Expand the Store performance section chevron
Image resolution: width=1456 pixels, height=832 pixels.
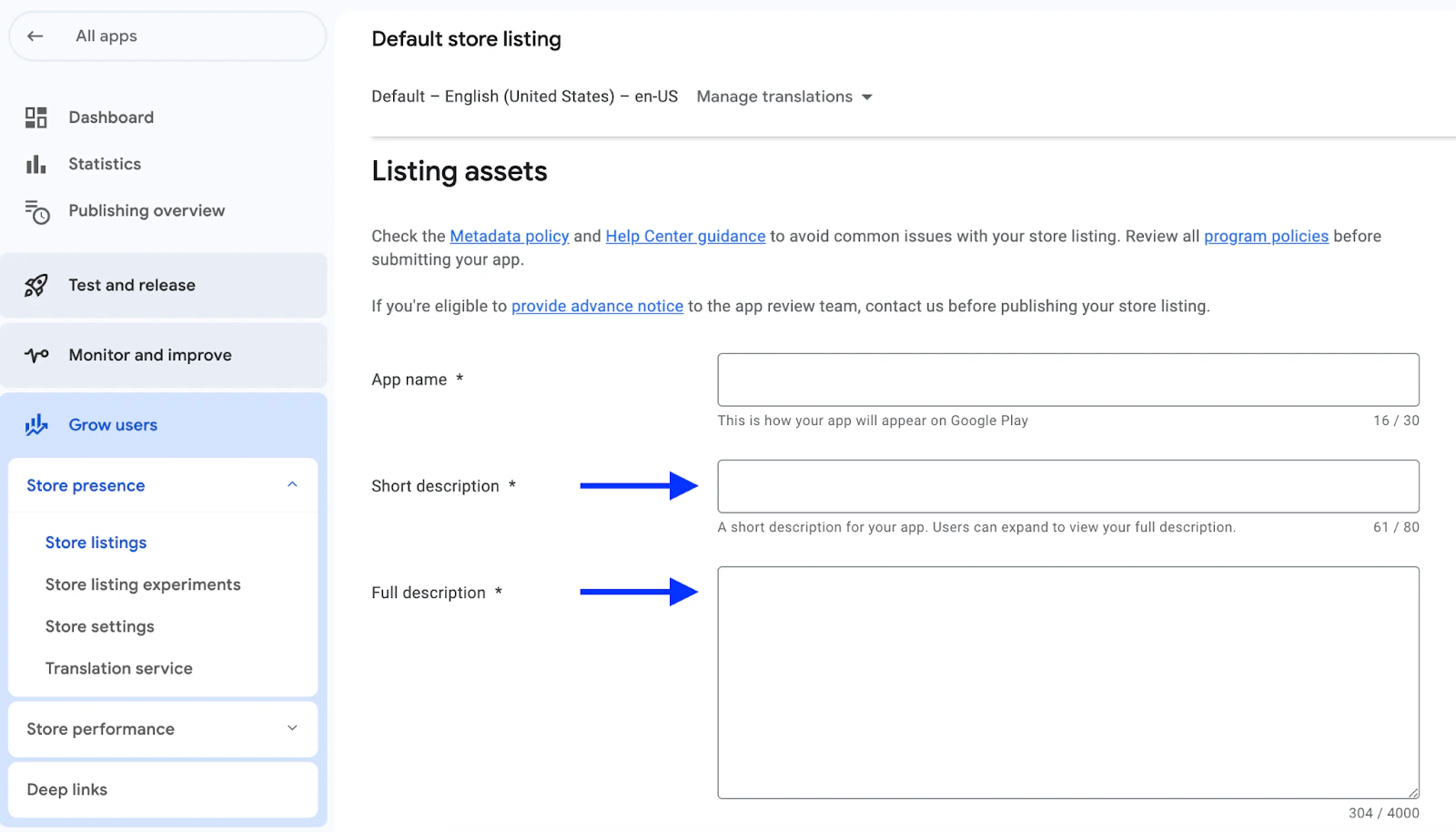(292, 728)
